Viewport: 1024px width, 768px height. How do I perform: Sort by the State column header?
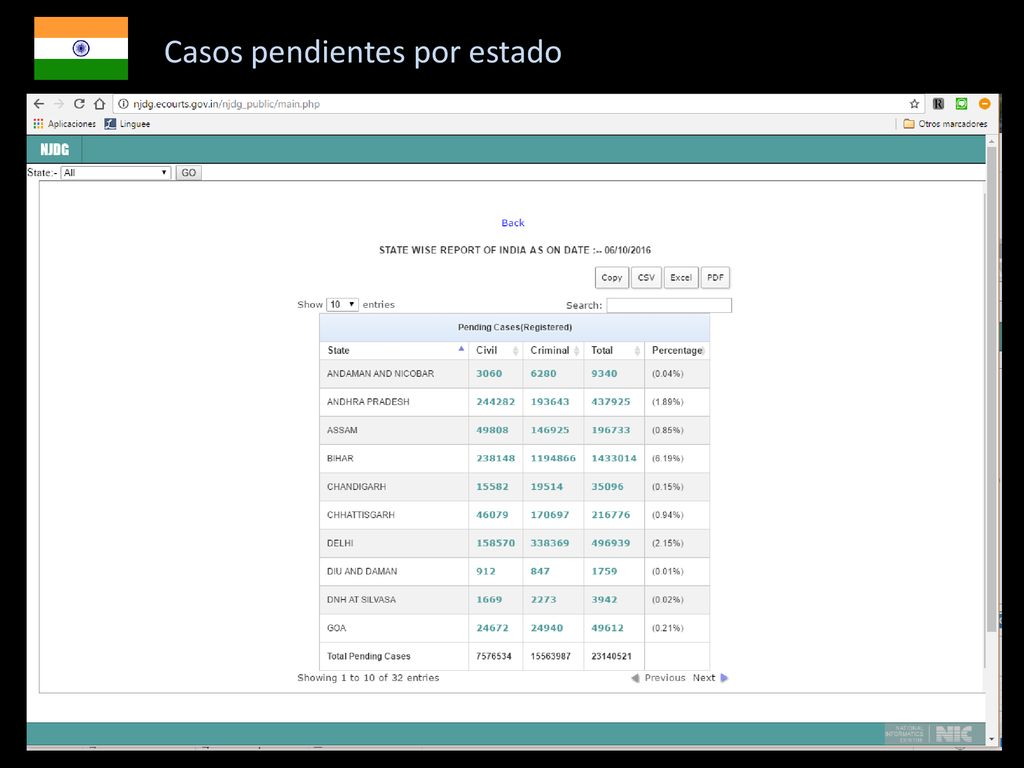click(394, 350)
